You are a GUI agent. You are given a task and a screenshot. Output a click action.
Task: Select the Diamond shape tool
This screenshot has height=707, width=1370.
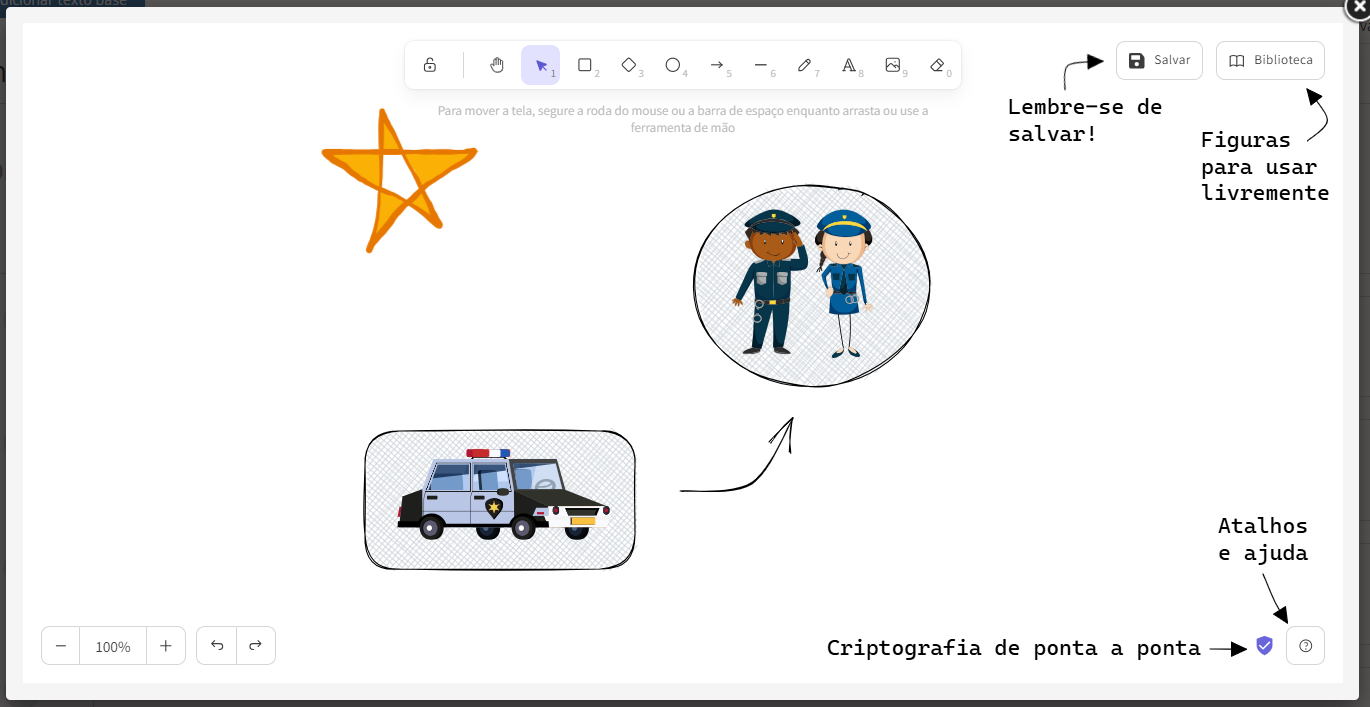629,65
